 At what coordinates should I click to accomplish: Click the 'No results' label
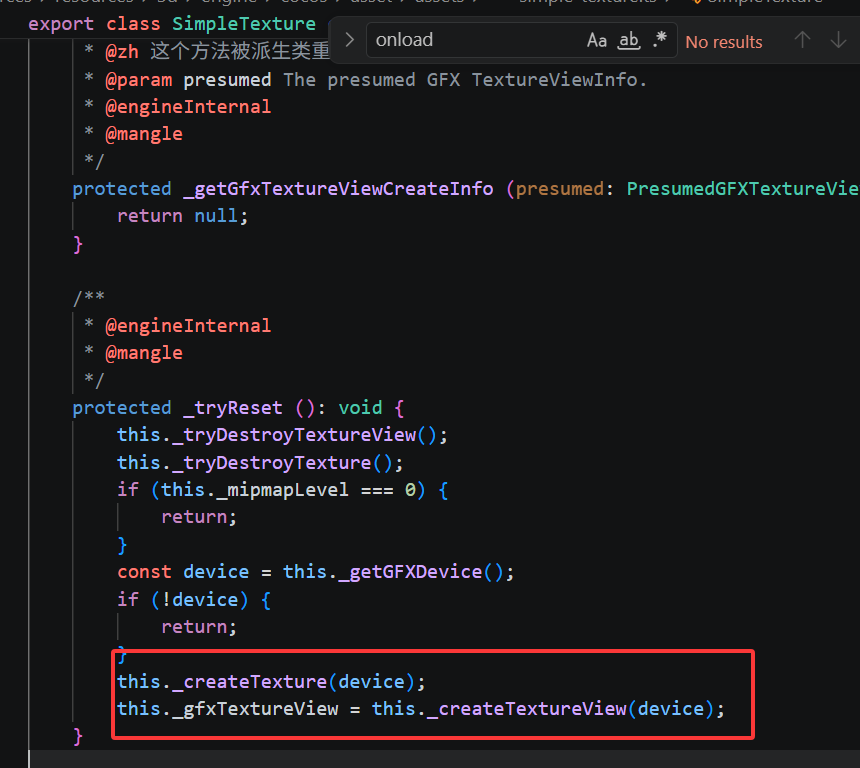point(723,42)
